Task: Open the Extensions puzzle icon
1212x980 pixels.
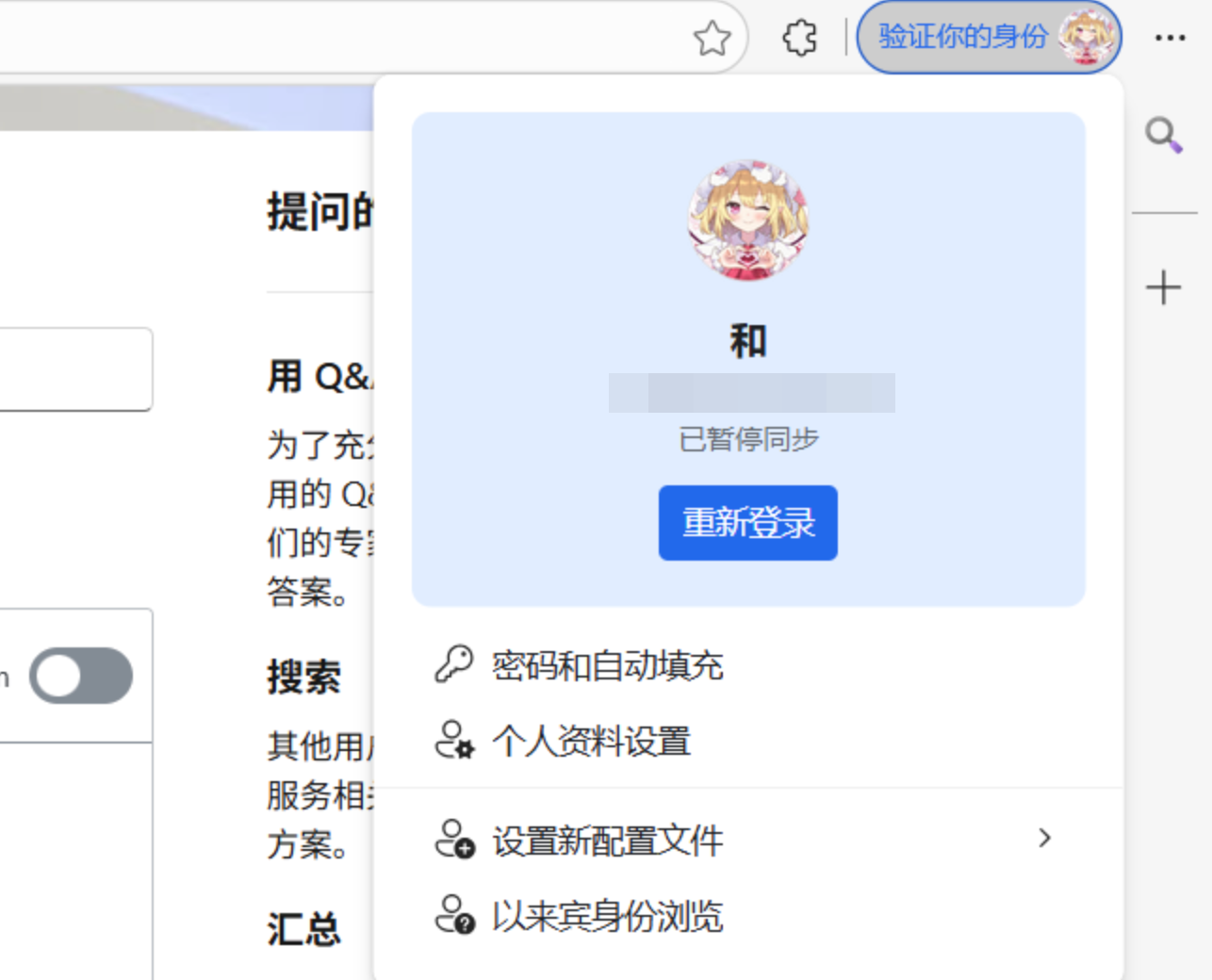Action: click(800, 39)
